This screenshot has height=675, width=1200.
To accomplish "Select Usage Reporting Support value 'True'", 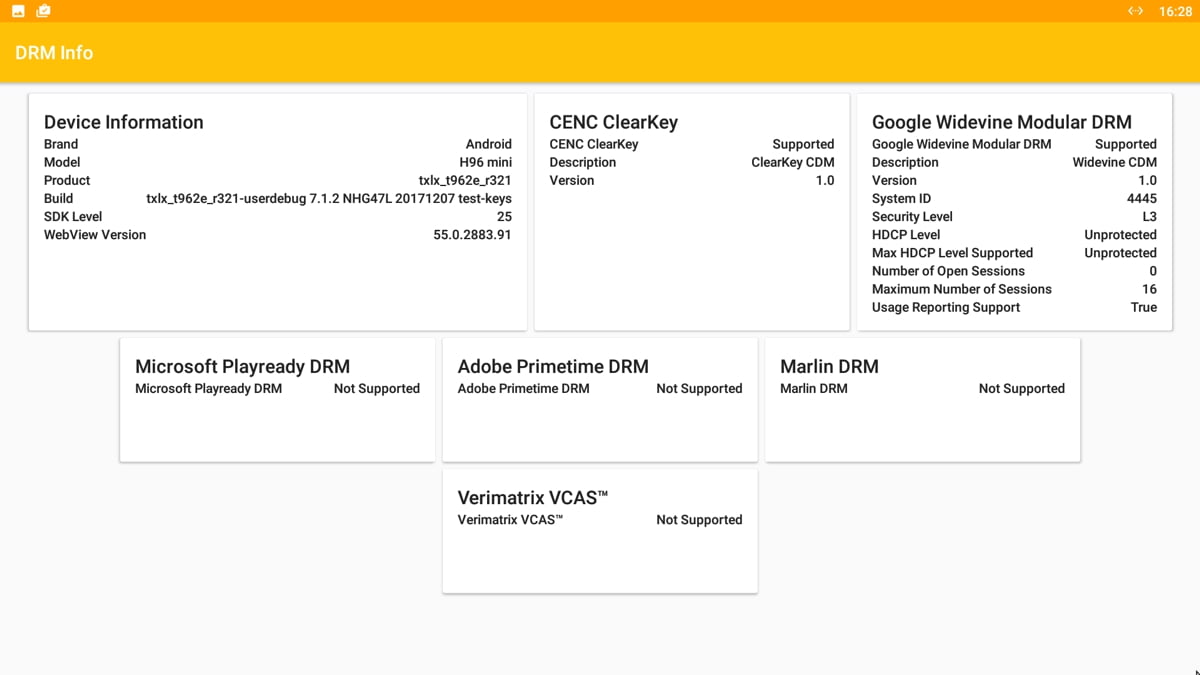I will [1144, 307].
